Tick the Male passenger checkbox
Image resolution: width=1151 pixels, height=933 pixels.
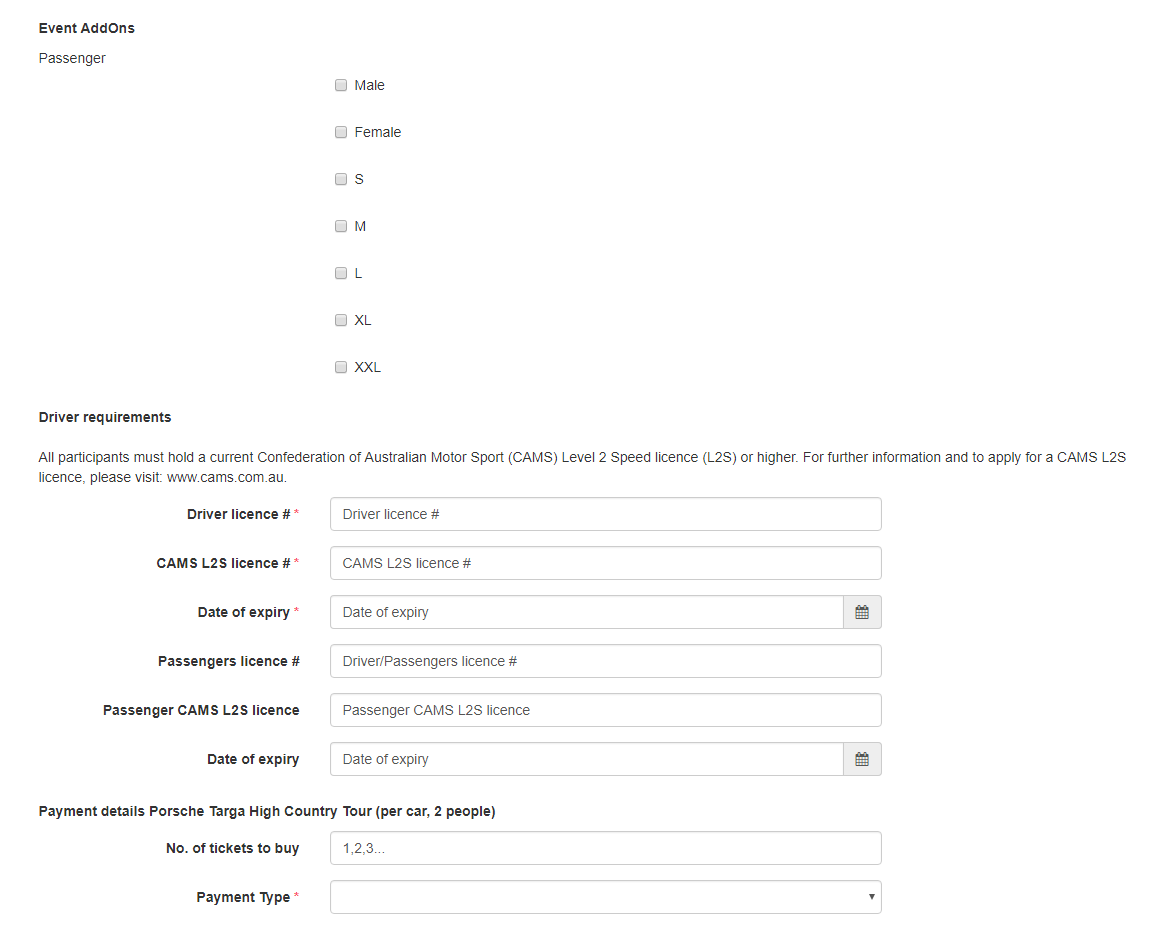tap(341, 85)
